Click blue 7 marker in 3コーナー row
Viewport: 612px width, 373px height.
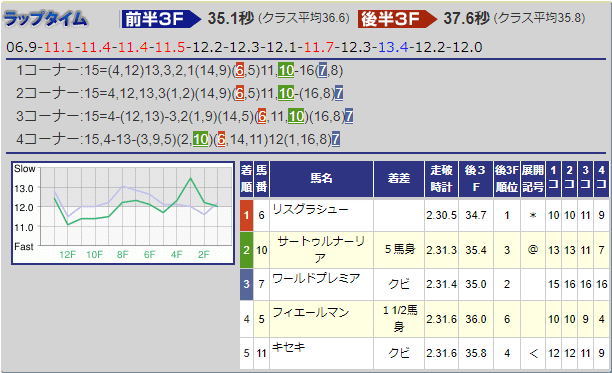click(x=349, y=116)
